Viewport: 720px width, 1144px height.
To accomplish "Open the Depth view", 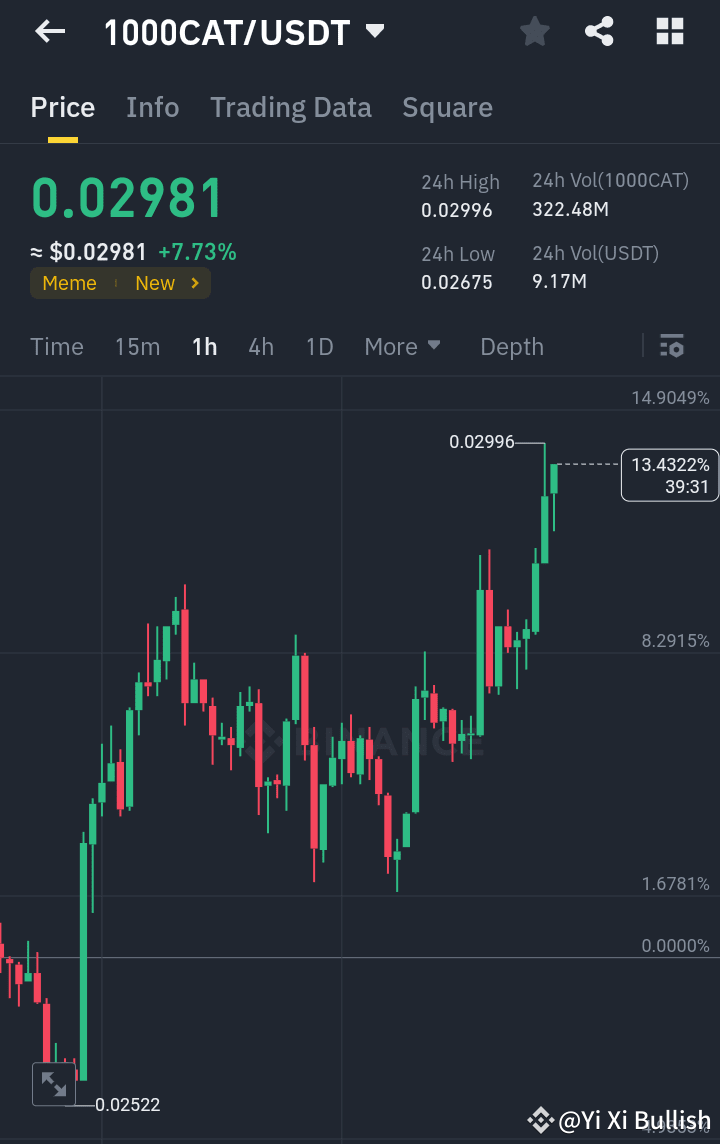I will coord(511,346).
